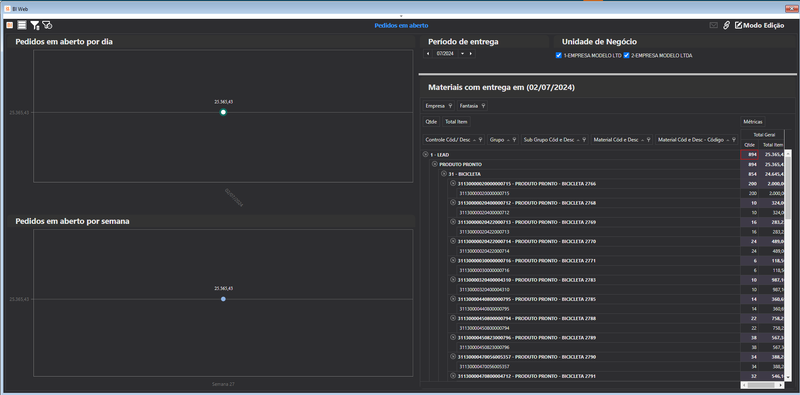Click the Pedidos em aberto title
Image resolution: width=800 pixels, height=395 pixels.
click(x=401, y=25)
